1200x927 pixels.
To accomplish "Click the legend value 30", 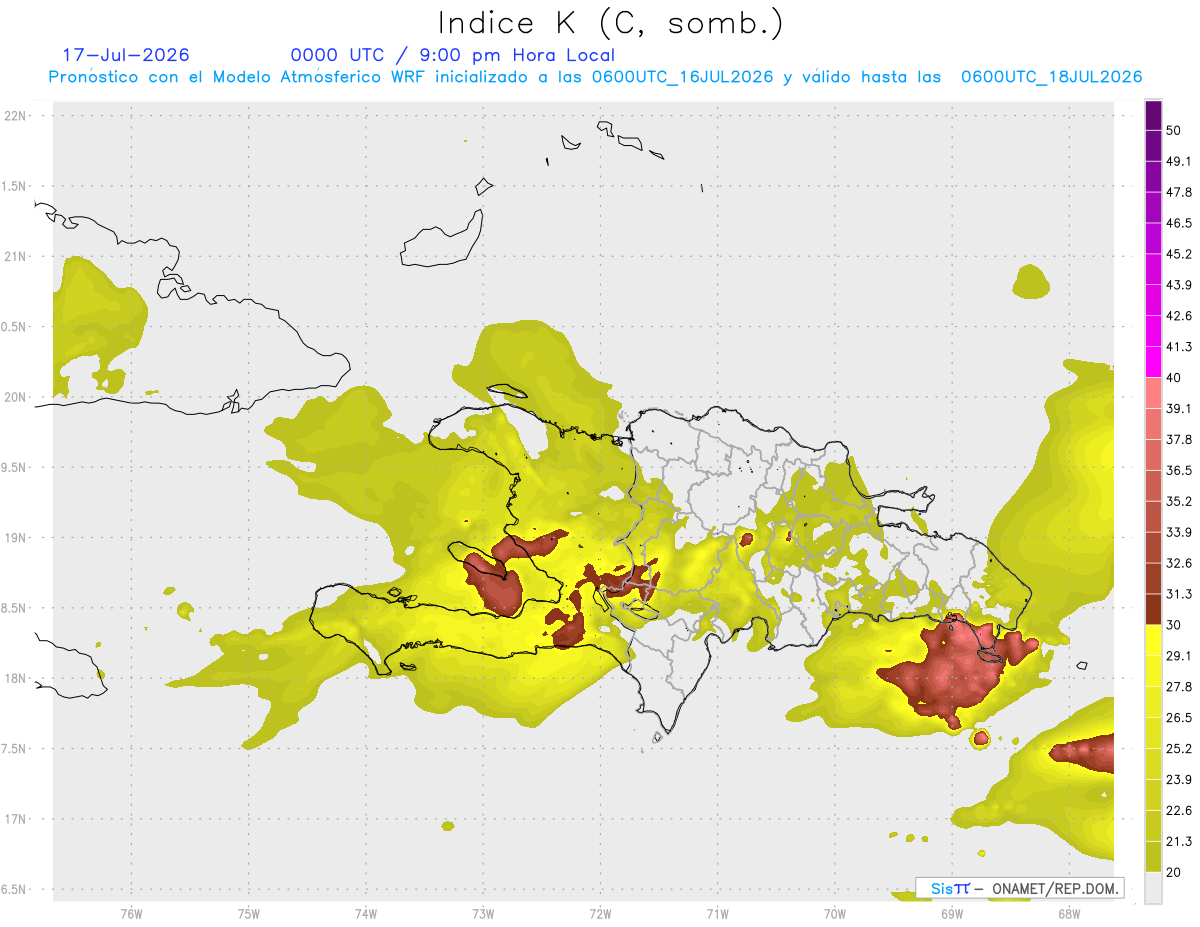I will point(1173,625).
